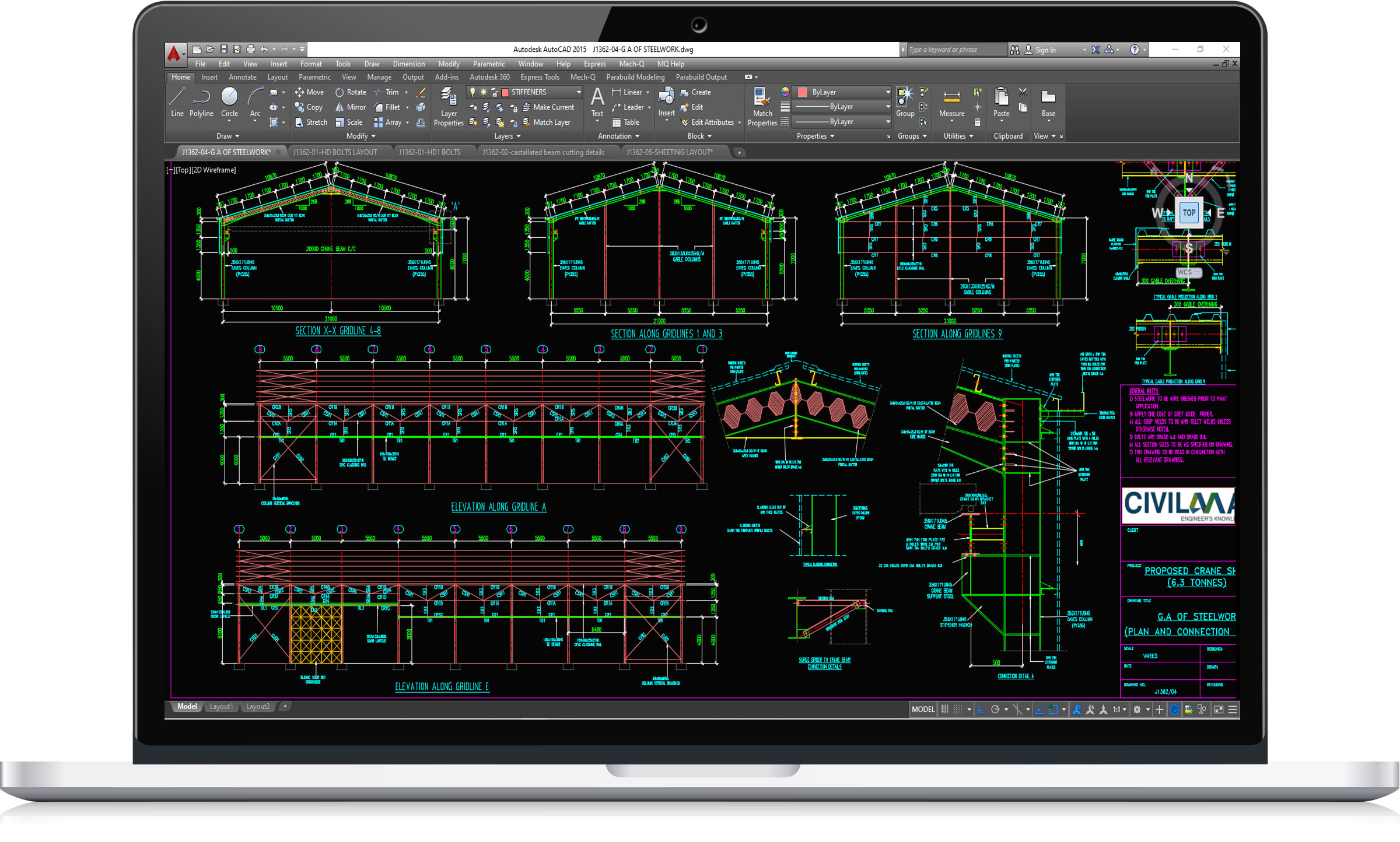Toggle ortho mode in status bar
The image size is (1400, 842).
click(x=982, y=710)
